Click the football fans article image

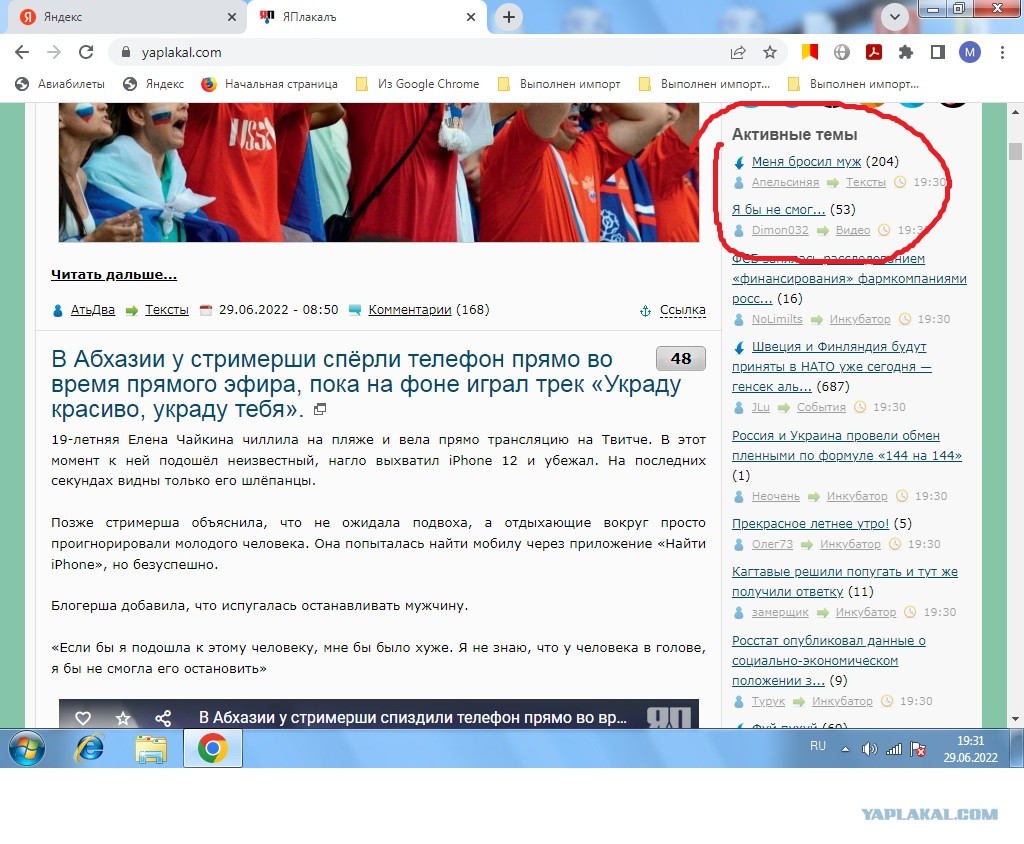pyautogui.click(x=379, y=172)
